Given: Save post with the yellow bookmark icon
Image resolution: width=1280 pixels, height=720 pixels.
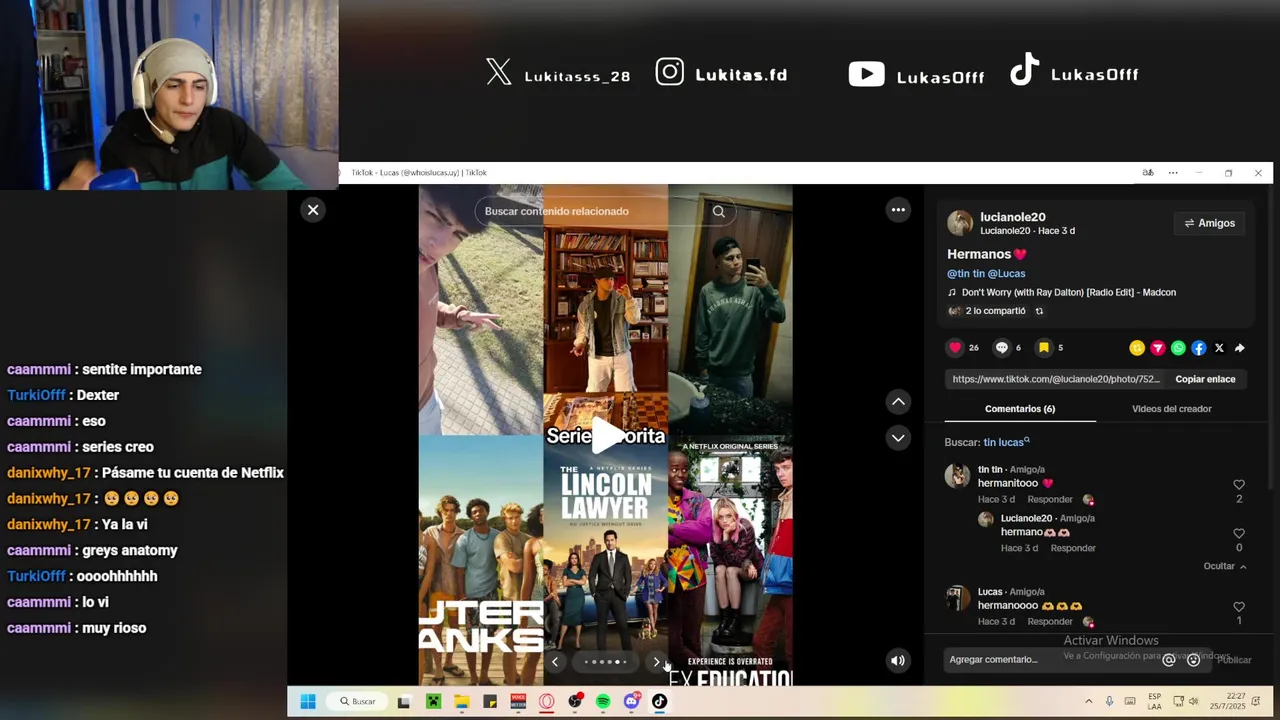Looking at the screenshot, I should 1043,348.
